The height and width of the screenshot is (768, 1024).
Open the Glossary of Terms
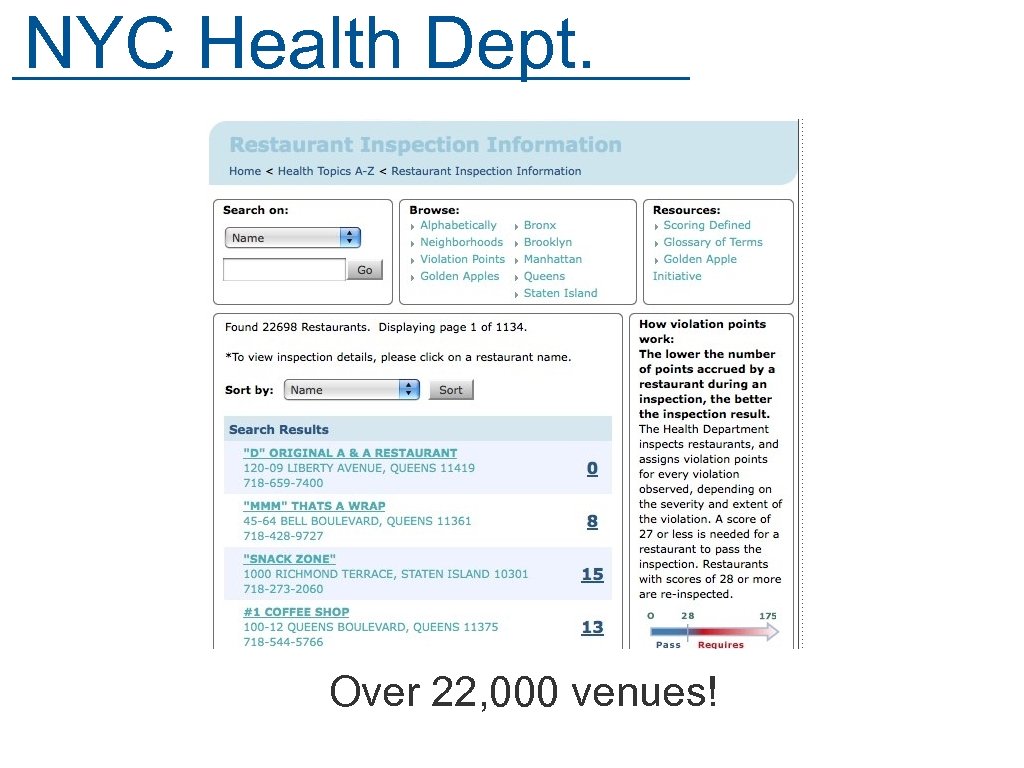pos(712,241)
